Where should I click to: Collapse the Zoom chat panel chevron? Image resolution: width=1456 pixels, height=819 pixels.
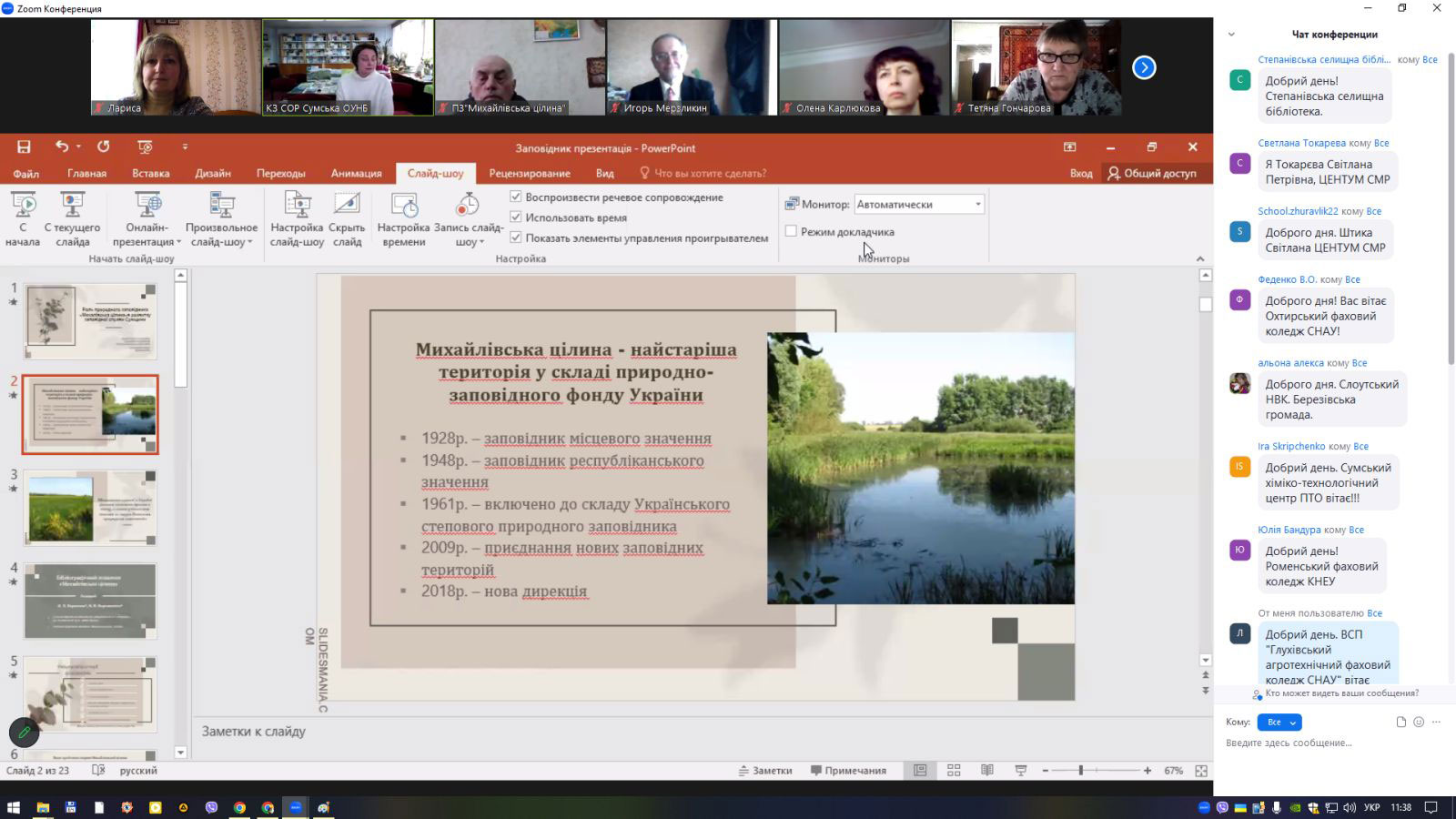[x=1231, y=35]
